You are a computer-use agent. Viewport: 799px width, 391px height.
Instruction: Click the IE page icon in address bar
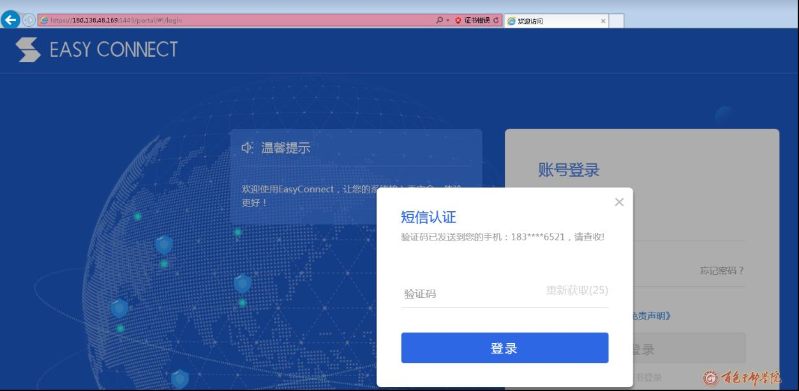click(44, 20)
